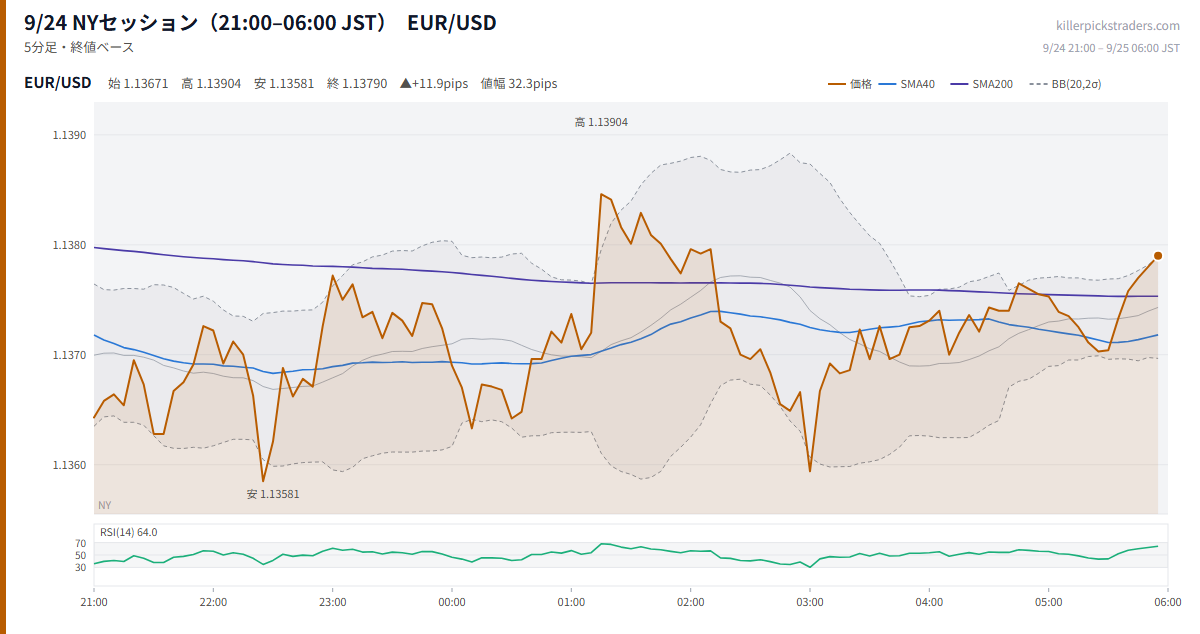
Task: Click the NY session label in chart corner
Action: pyautogui.click(x=105, y=505)
